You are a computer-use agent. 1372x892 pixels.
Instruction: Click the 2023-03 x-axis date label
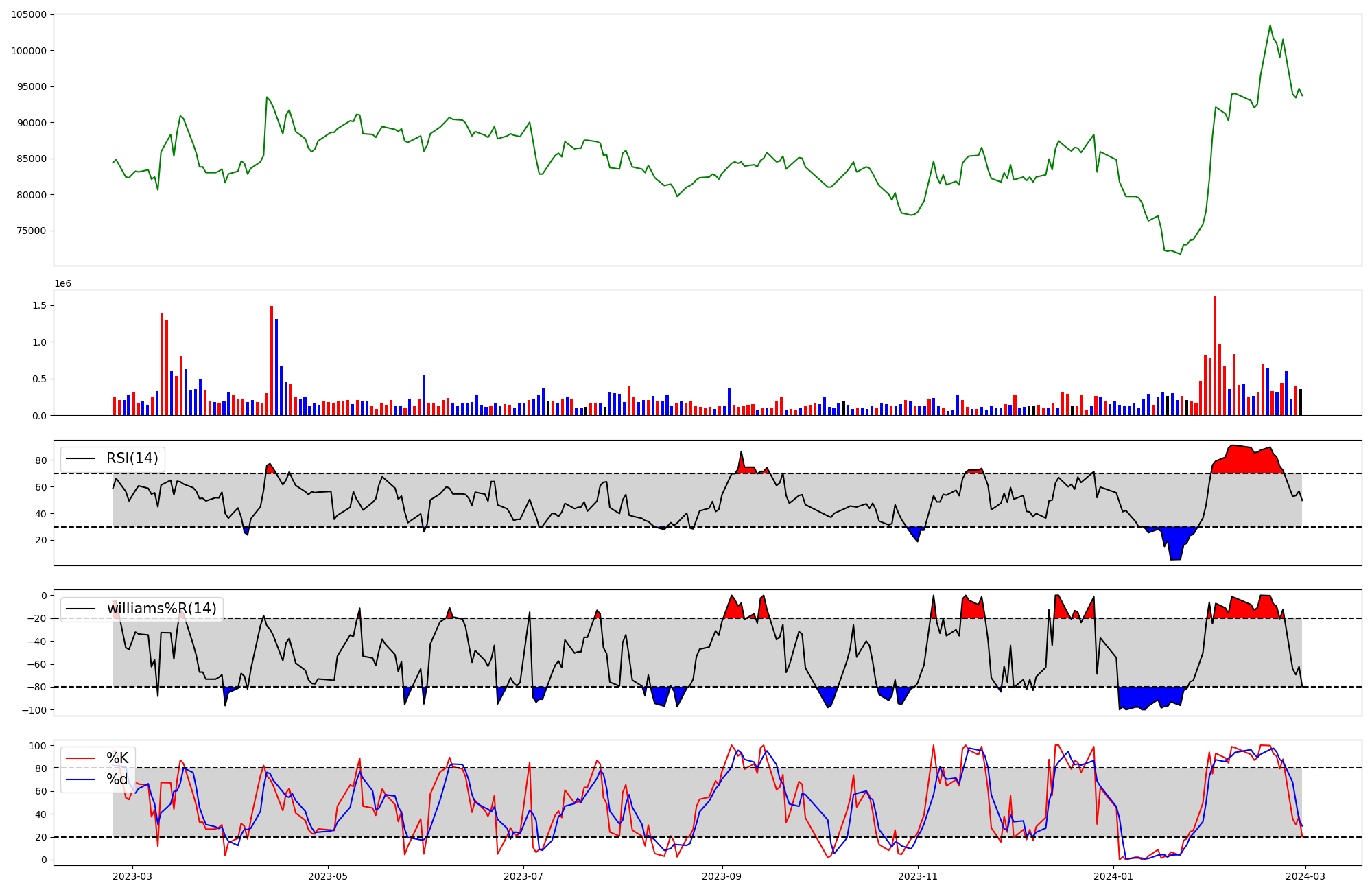pos(132,876)
